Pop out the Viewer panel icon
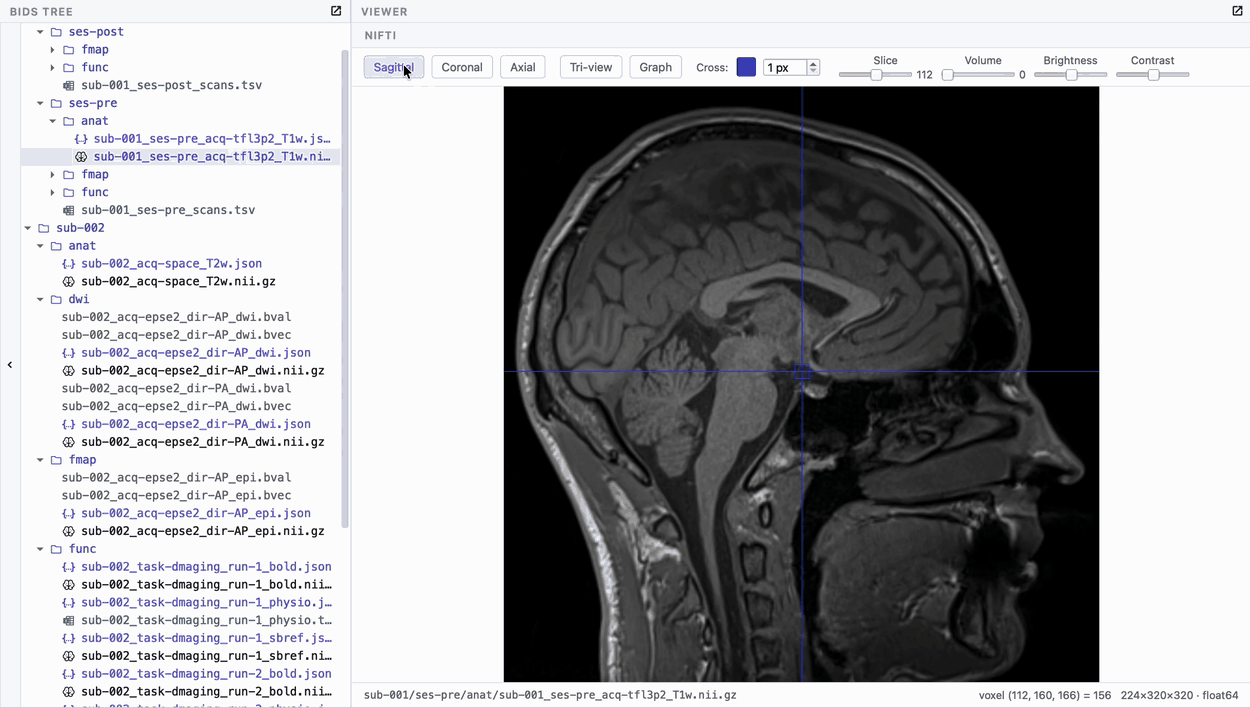This screenshot has width=1250, height=708. 1237,11
